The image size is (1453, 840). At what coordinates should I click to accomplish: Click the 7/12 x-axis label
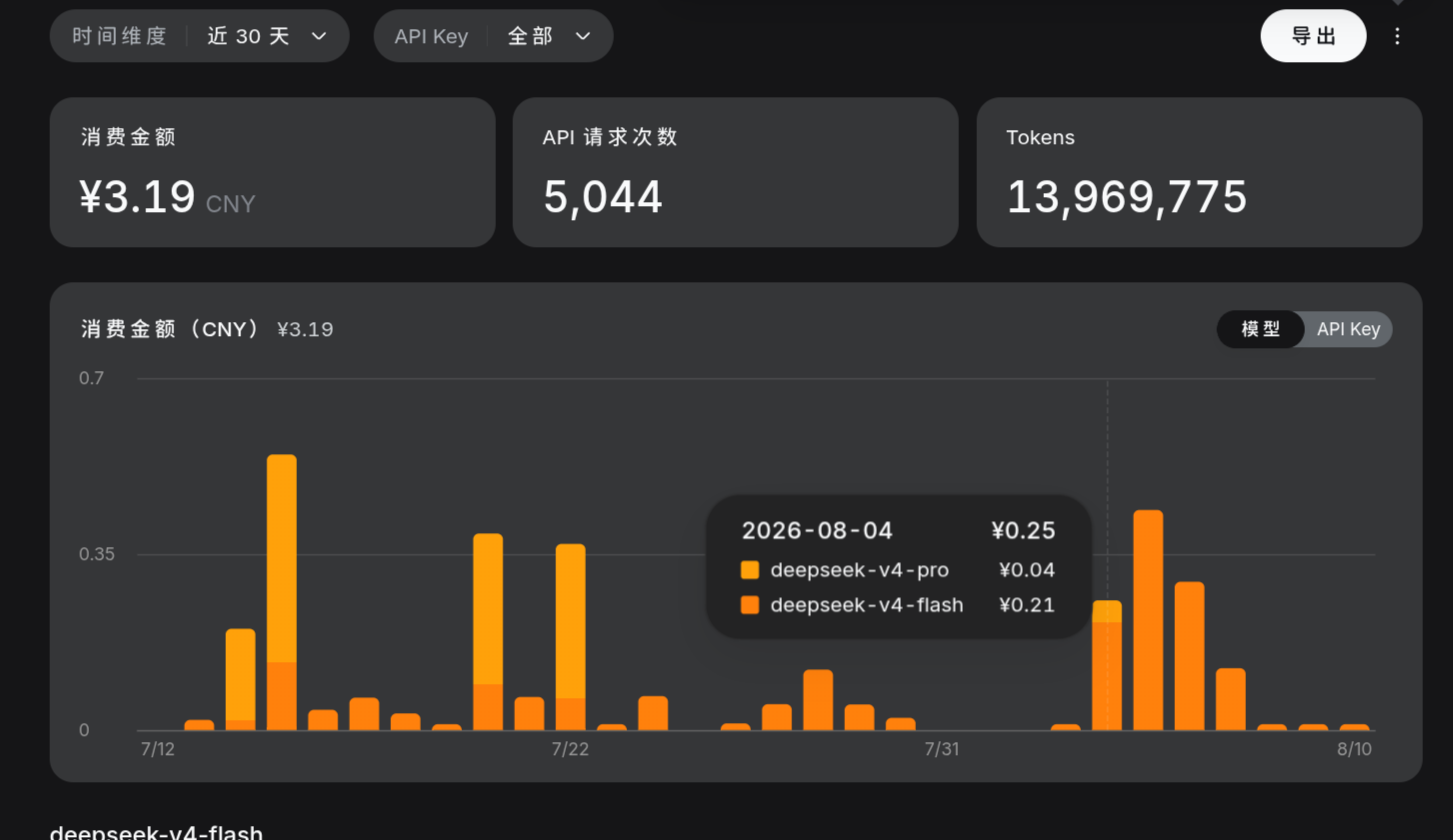(158, 750)
